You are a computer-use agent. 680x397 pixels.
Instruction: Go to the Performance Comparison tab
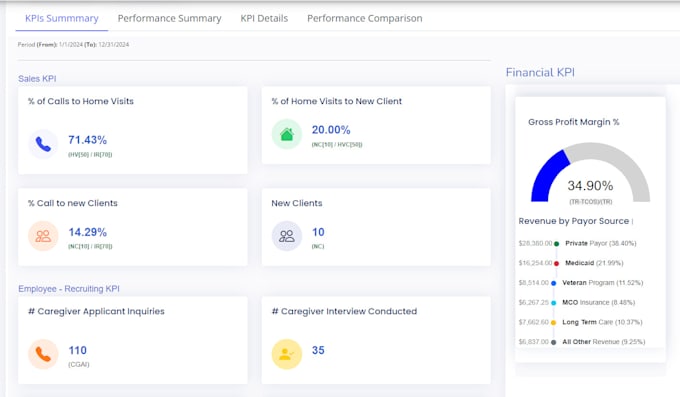pyautogui.click(x=365, y=19)
